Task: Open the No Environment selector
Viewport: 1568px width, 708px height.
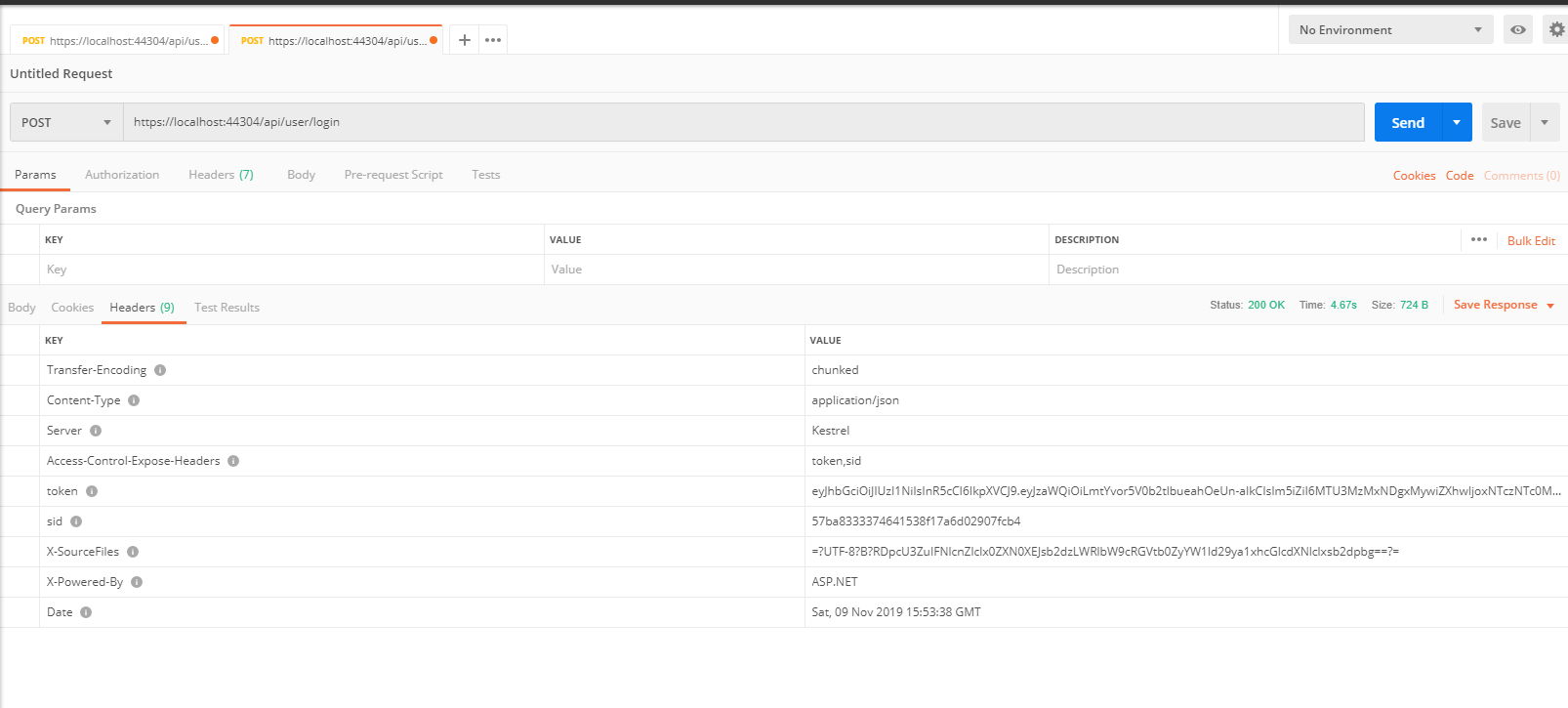Action: tap(1389, 30)
